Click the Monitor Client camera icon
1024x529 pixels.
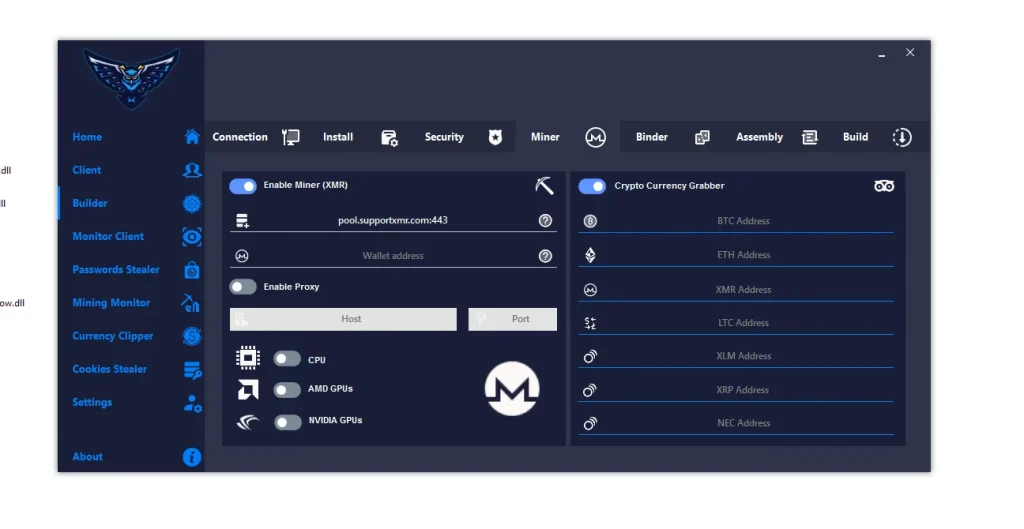click(x=192, y=237)
